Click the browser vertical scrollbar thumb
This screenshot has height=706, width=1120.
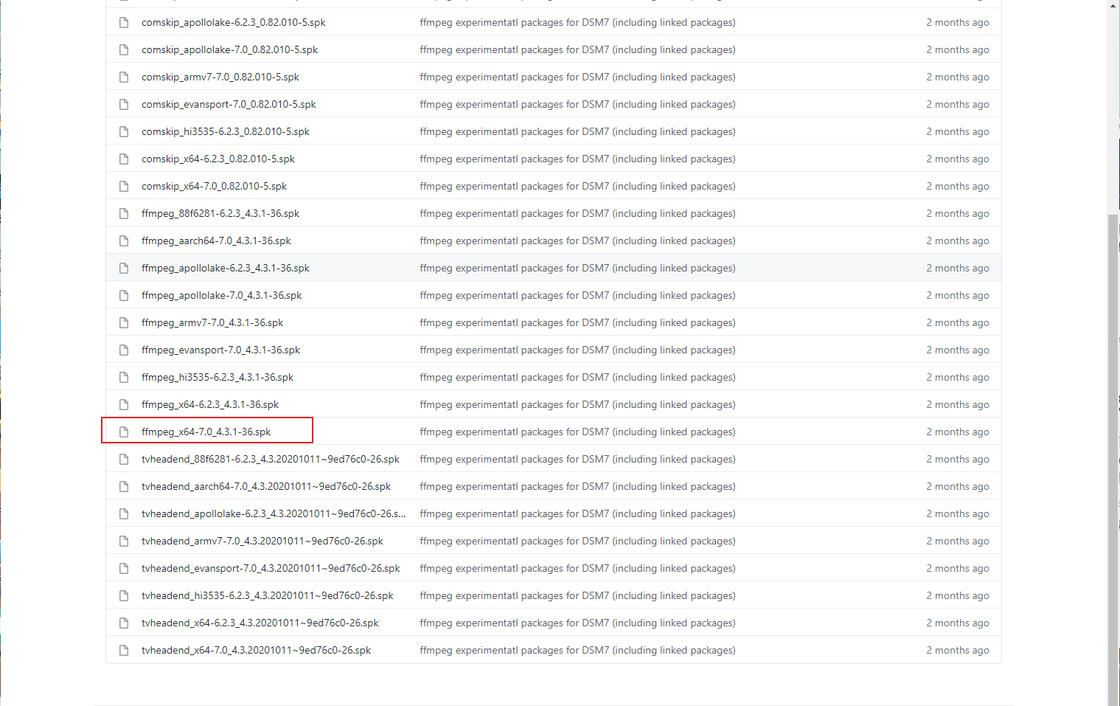point(1114,459)
